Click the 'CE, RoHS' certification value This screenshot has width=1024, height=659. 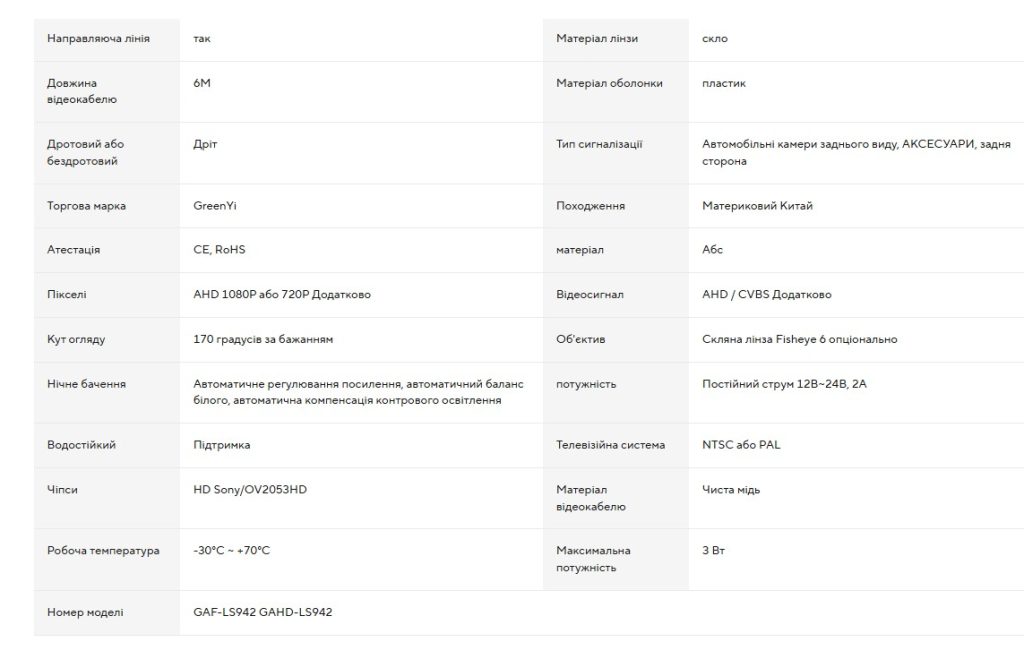pyautogui.click(x=219, y=250)
